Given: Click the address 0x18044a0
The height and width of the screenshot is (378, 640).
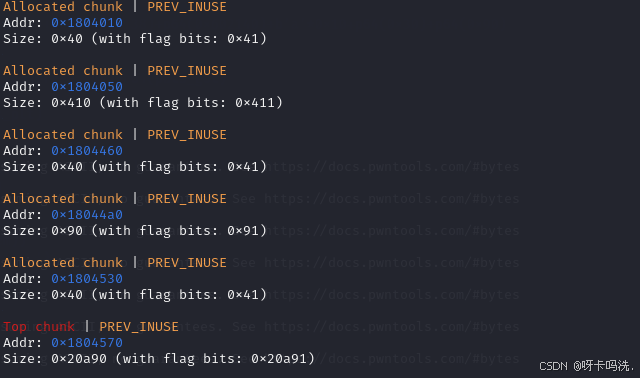Looking at the screenshot, I should click(87, 215).
